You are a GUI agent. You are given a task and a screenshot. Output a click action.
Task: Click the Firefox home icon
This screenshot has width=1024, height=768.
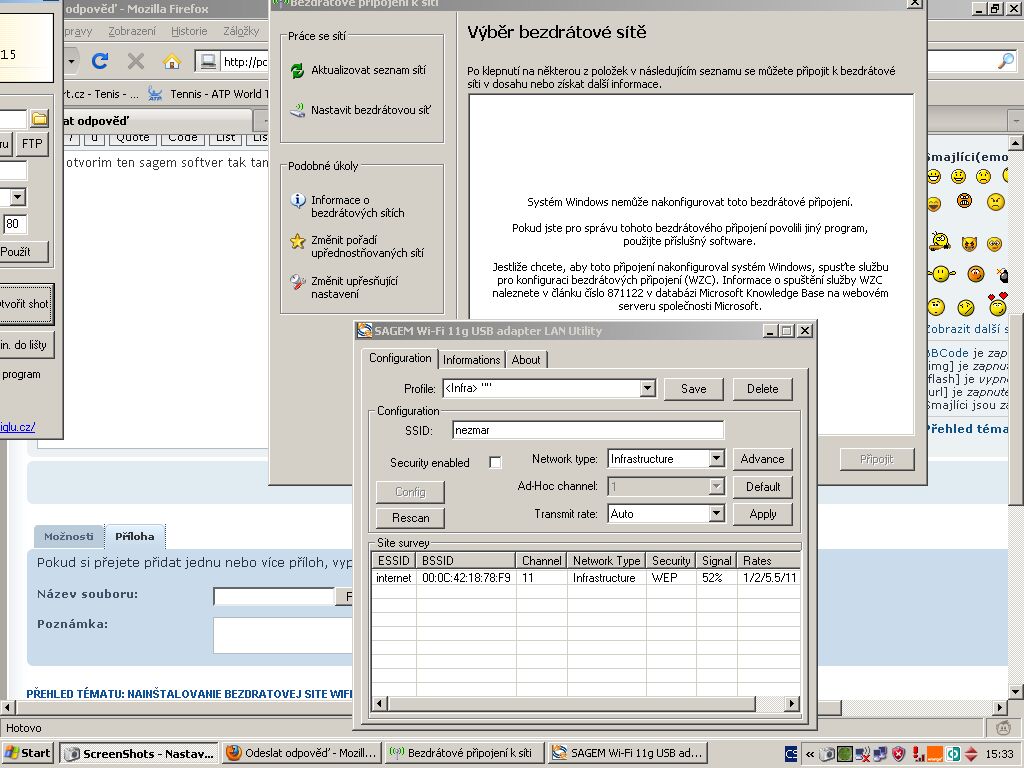(x=172, y=61)
